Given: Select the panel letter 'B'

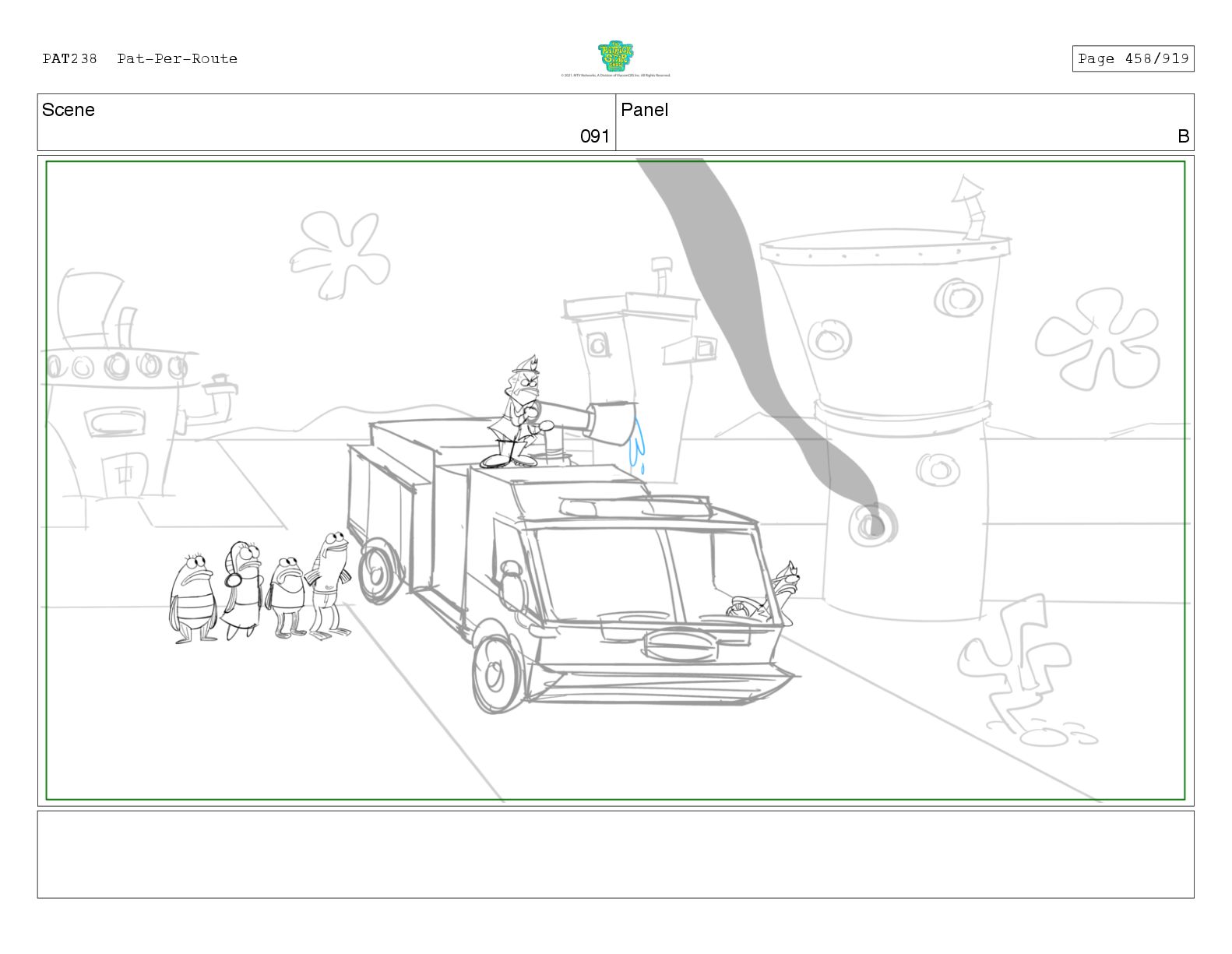Looking at the screenshot, I should tap(1184, 136).
